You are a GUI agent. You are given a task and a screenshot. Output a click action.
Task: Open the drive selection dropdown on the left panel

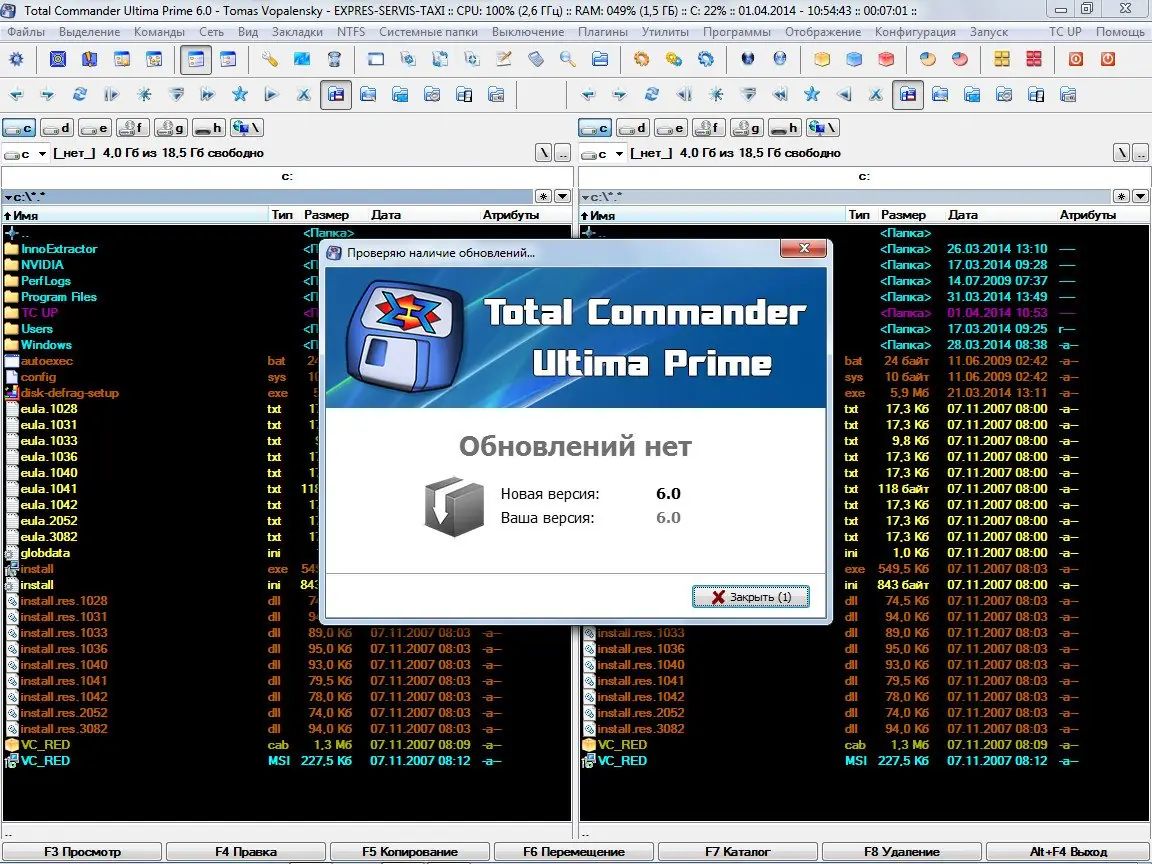pyautogui.click(x=40, y=153)
